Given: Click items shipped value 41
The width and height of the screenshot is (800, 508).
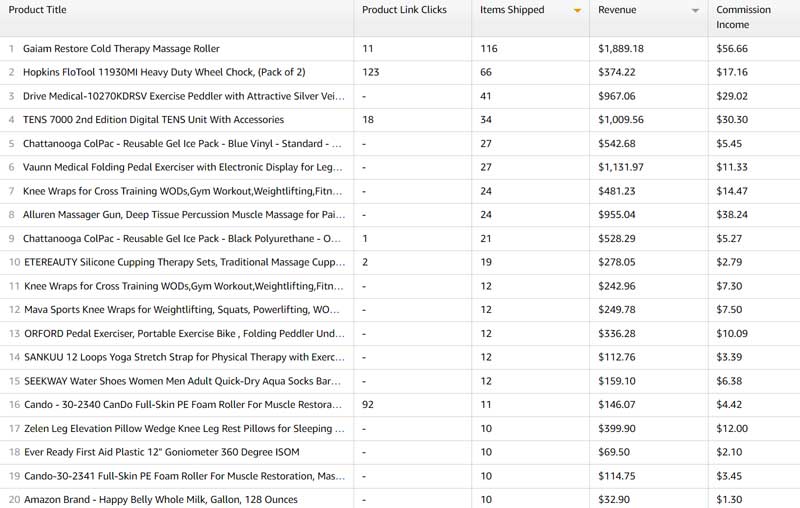Looking at the screenshot, I should 486,96.
